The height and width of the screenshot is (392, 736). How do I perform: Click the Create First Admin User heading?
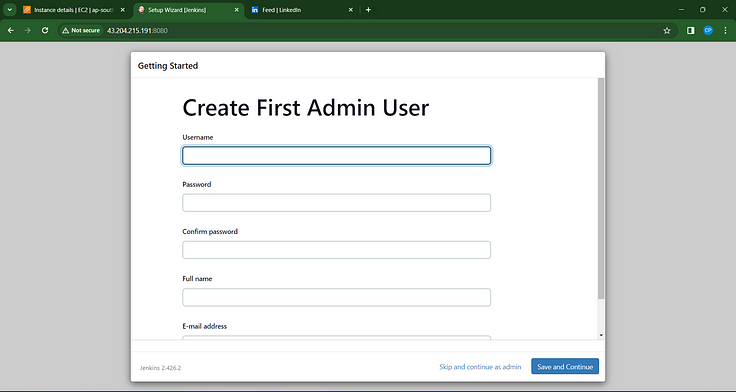(x=306, y=108)
